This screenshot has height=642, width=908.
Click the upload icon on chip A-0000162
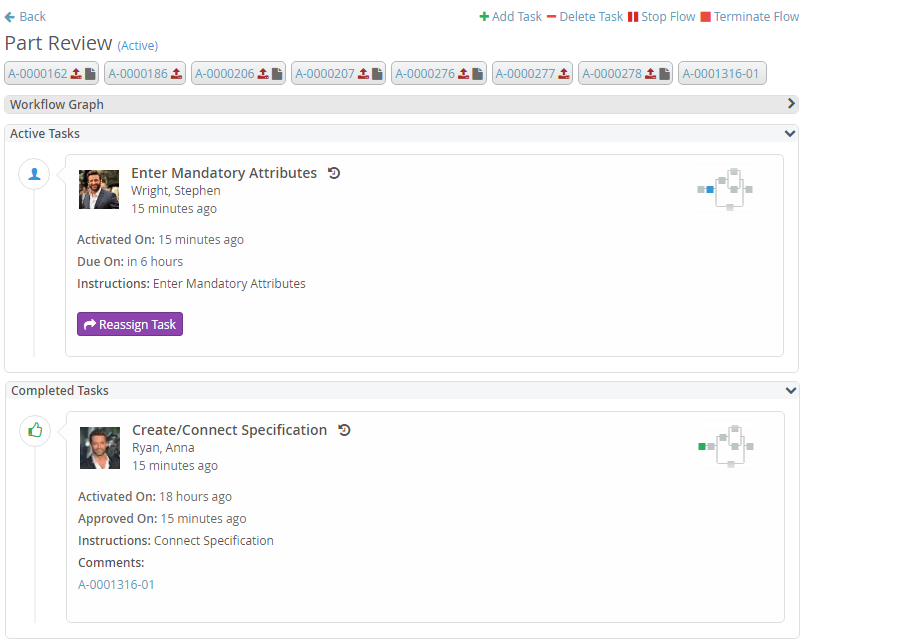click(76, 74)
